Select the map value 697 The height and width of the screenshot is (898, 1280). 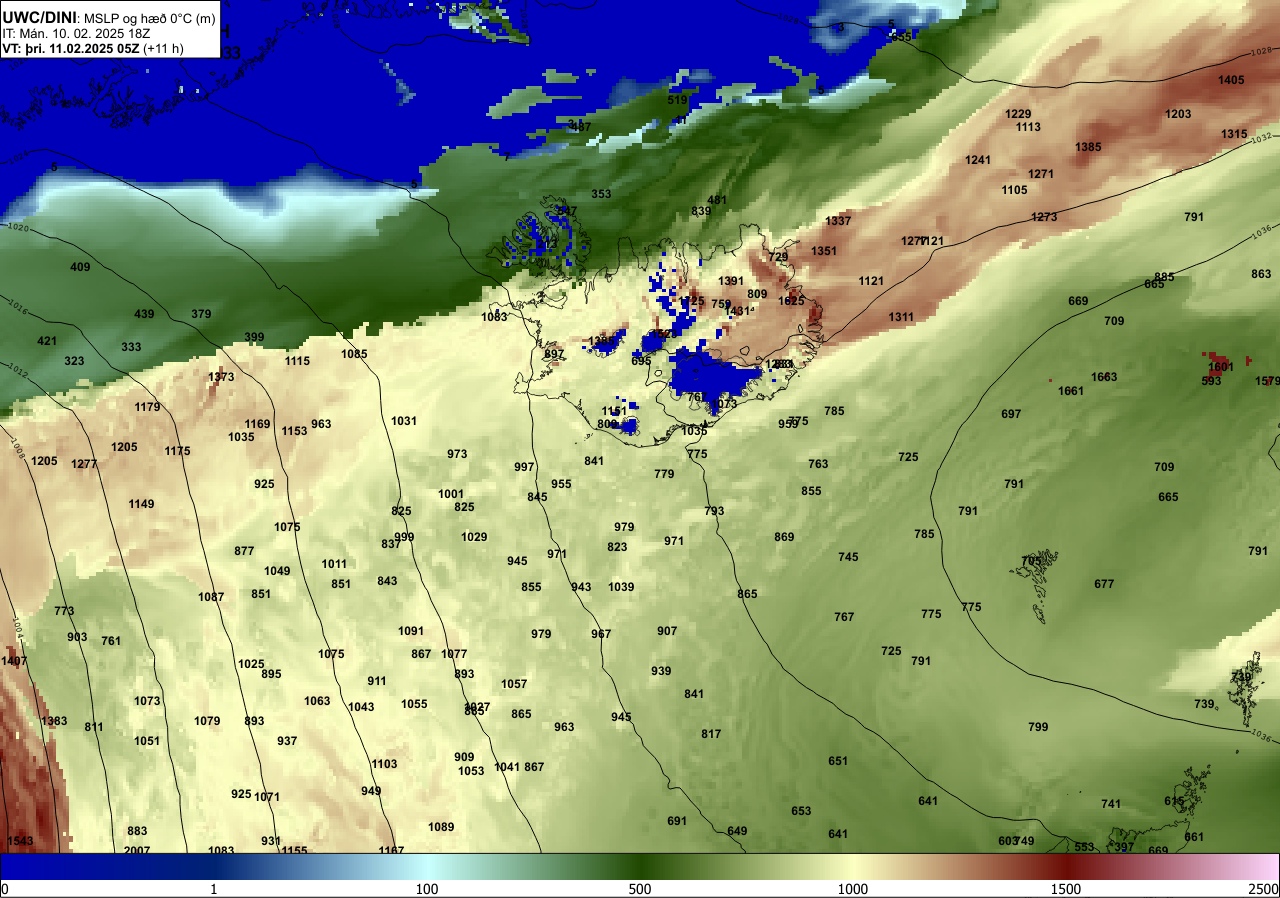coord(1011,414)
